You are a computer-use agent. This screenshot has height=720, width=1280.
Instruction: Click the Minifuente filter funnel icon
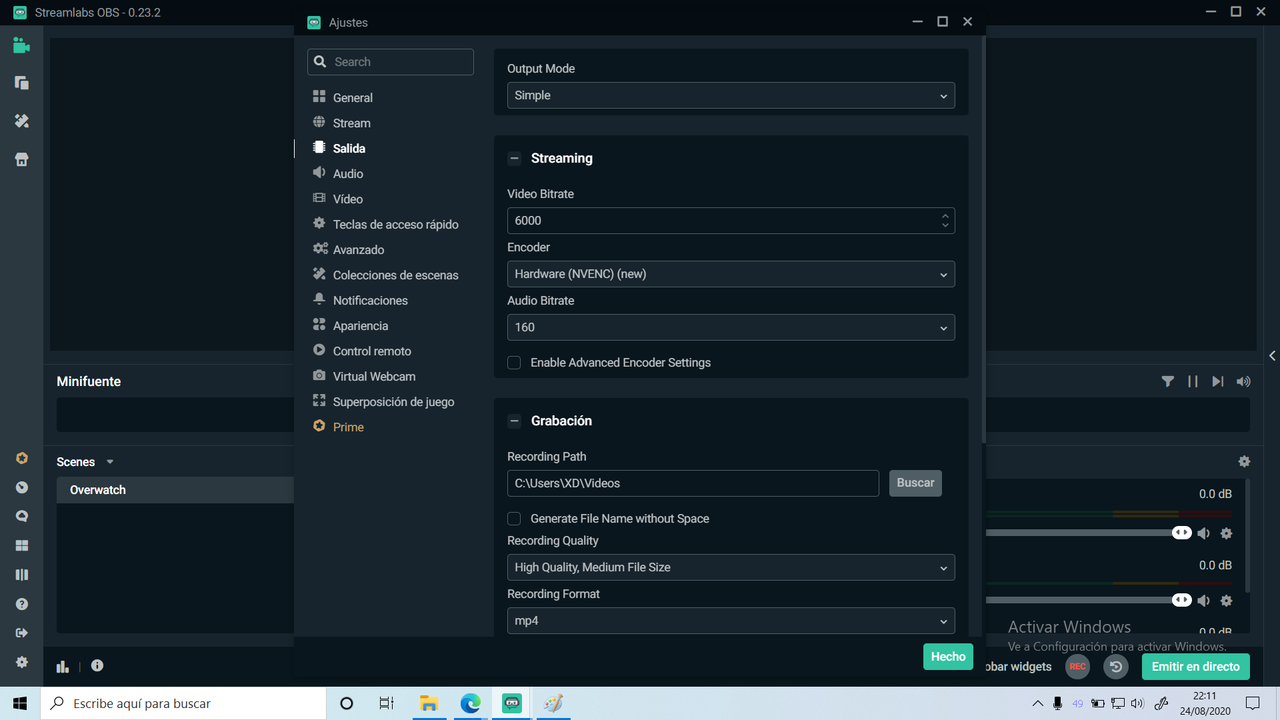pos(1167,381)
